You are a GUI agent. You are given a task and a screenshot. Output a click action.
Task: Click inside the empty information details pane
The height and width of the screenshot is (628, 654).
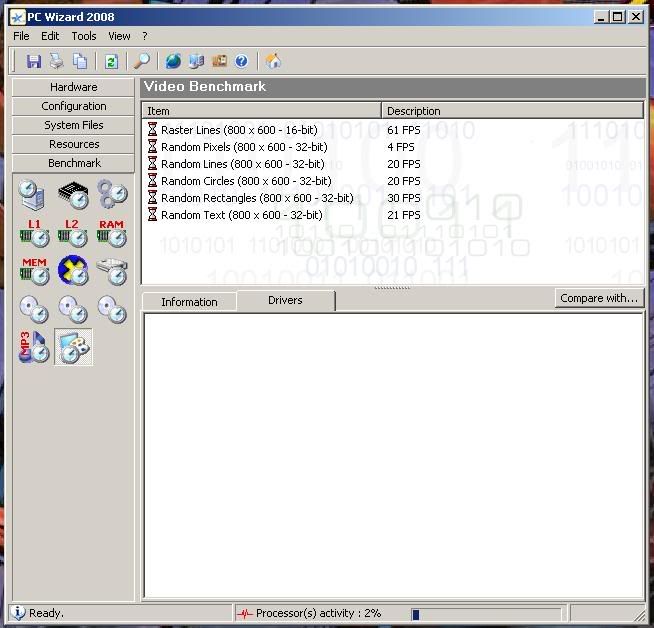[393, 456]
